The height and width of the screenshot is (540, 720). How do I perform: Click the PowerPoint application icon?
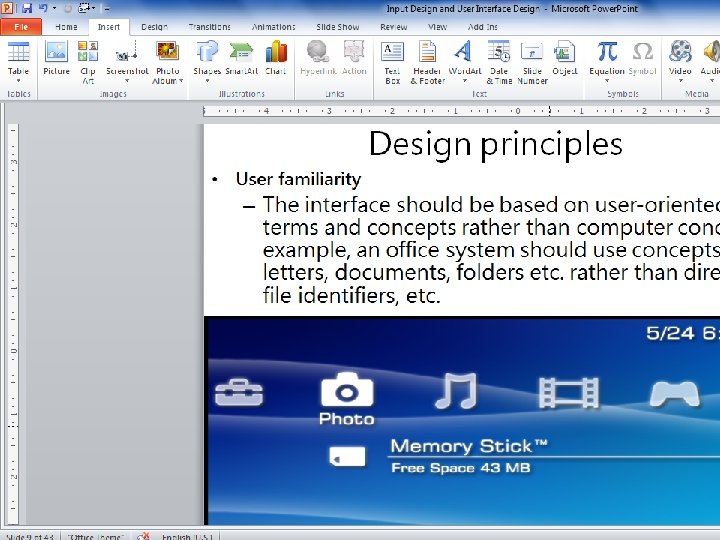click(x=7, y=8)
